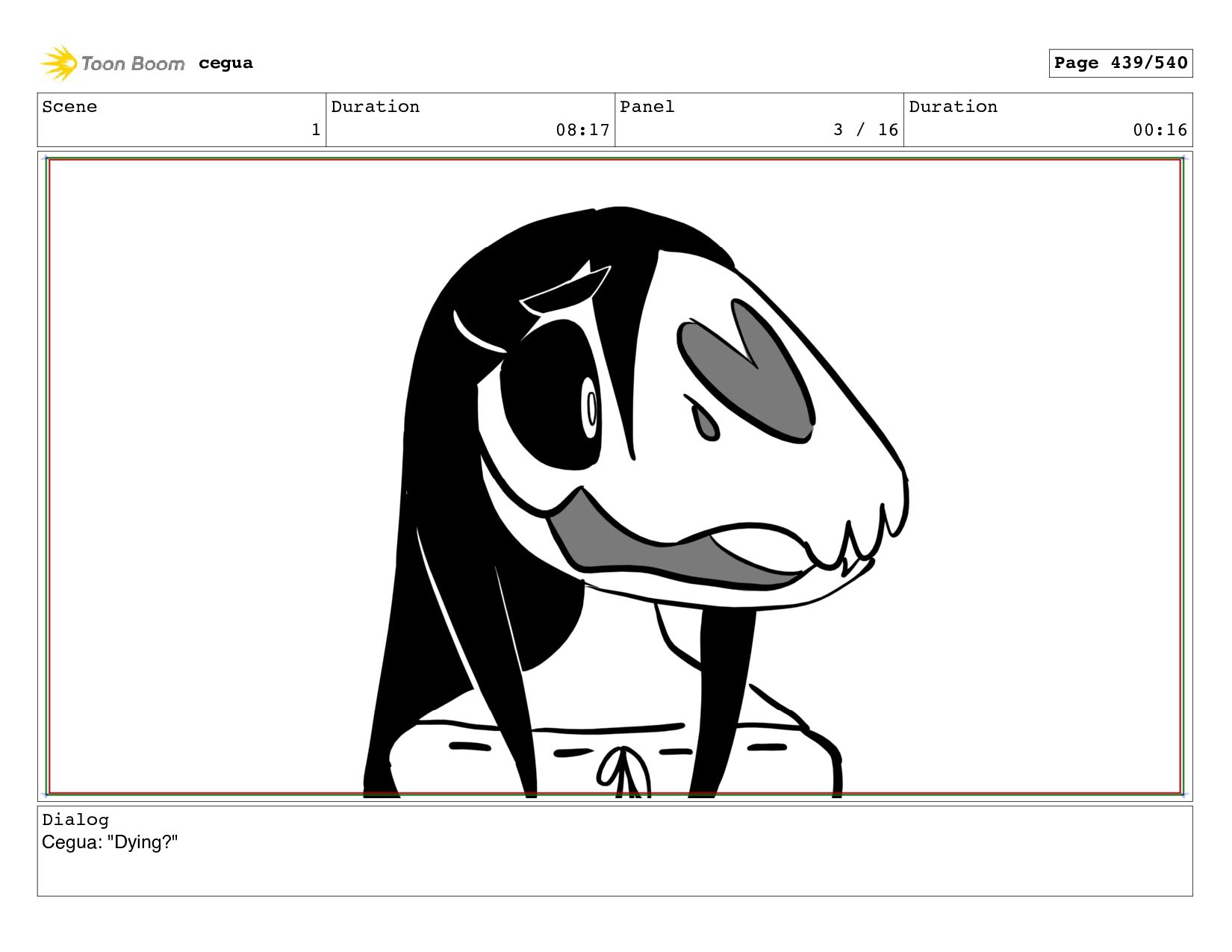Image resolution: width=1232 pixels, height=952 pixels.
Task: Click the 'Panel' header label
Action: point(647,107)
